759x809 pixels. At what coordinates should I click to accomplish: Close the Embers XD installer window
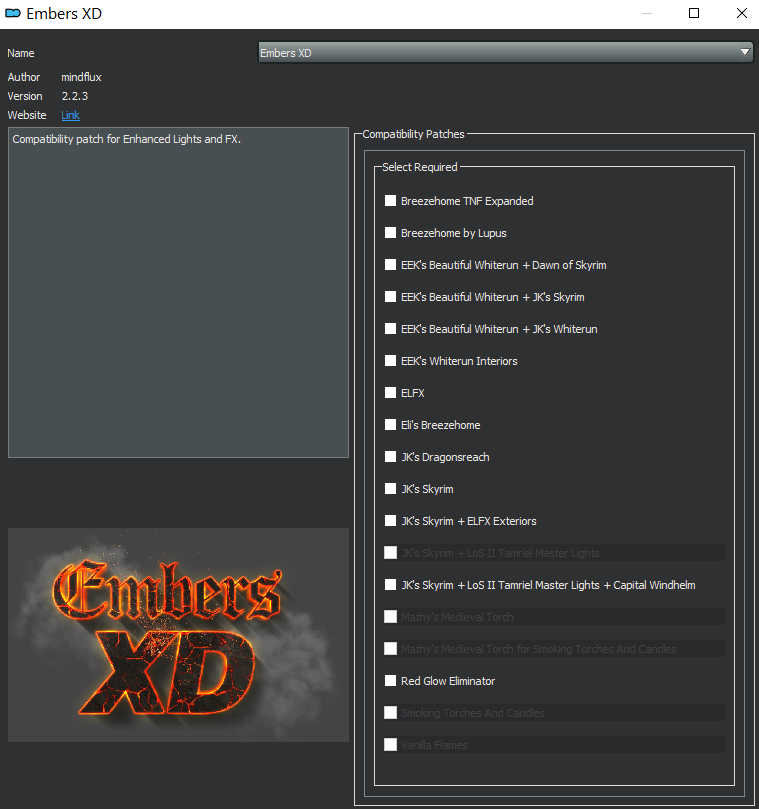[741, 13]
